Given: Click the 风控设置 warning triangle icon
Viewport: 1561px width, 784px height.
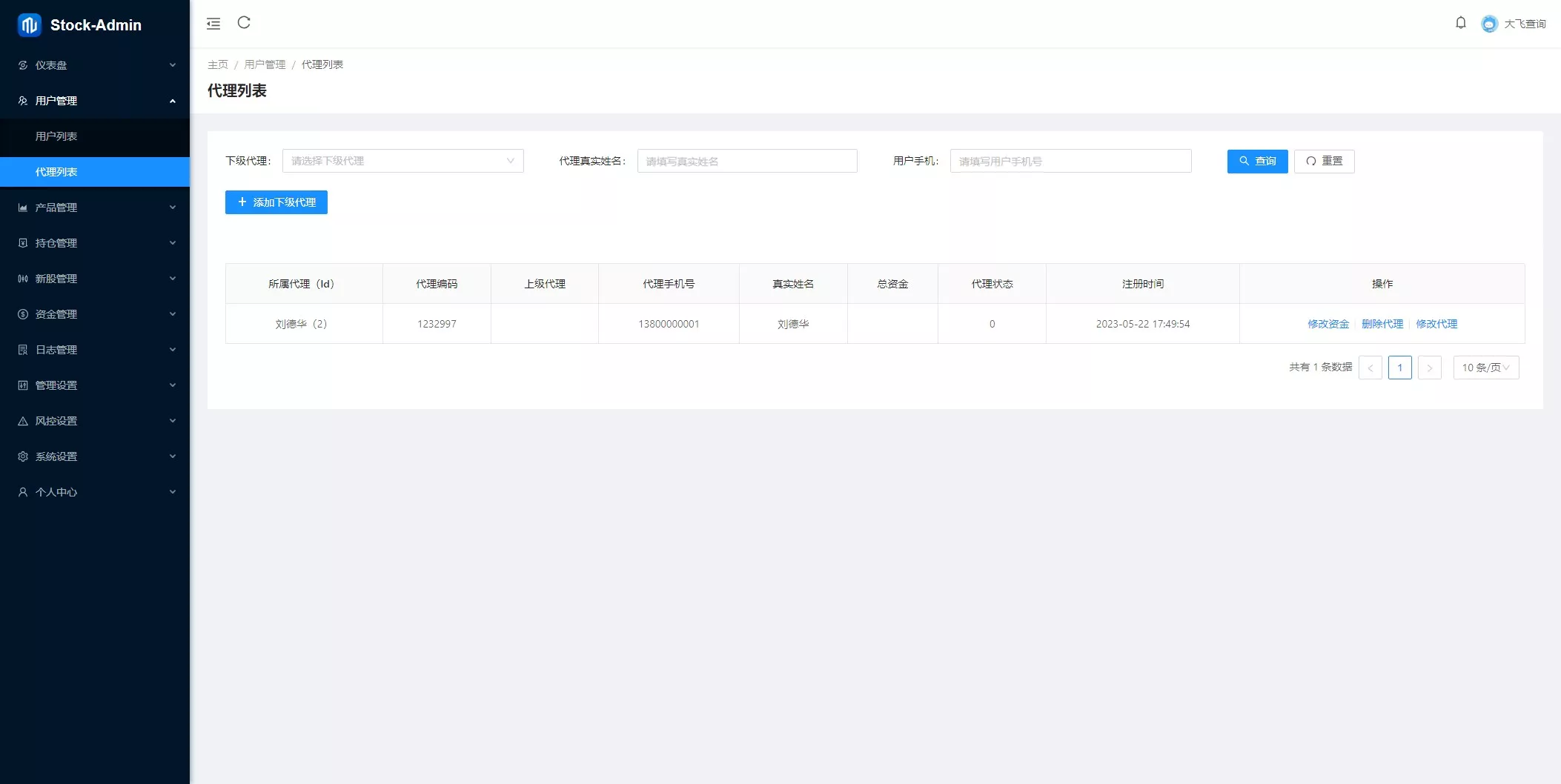Looking at the screenshot, I should 22,421.
